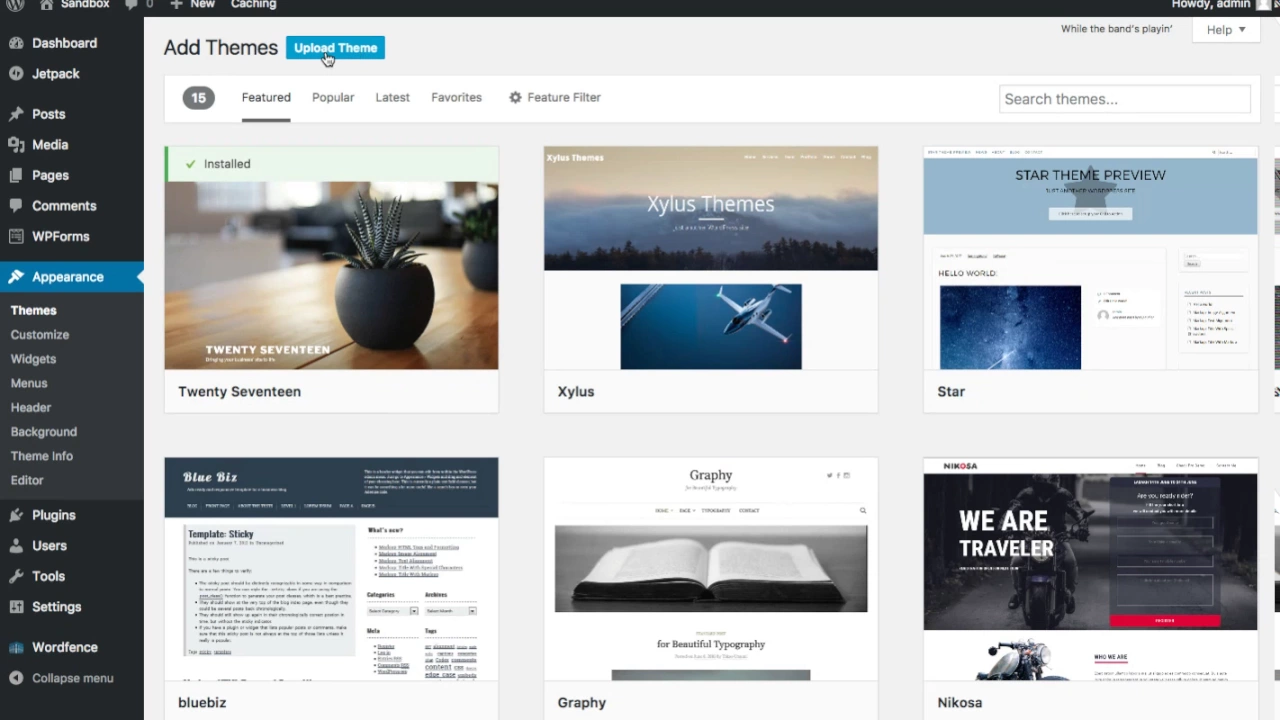Click the plus New icon in admin bar
Screen dimensions: 1280x720
pos(176,4)
